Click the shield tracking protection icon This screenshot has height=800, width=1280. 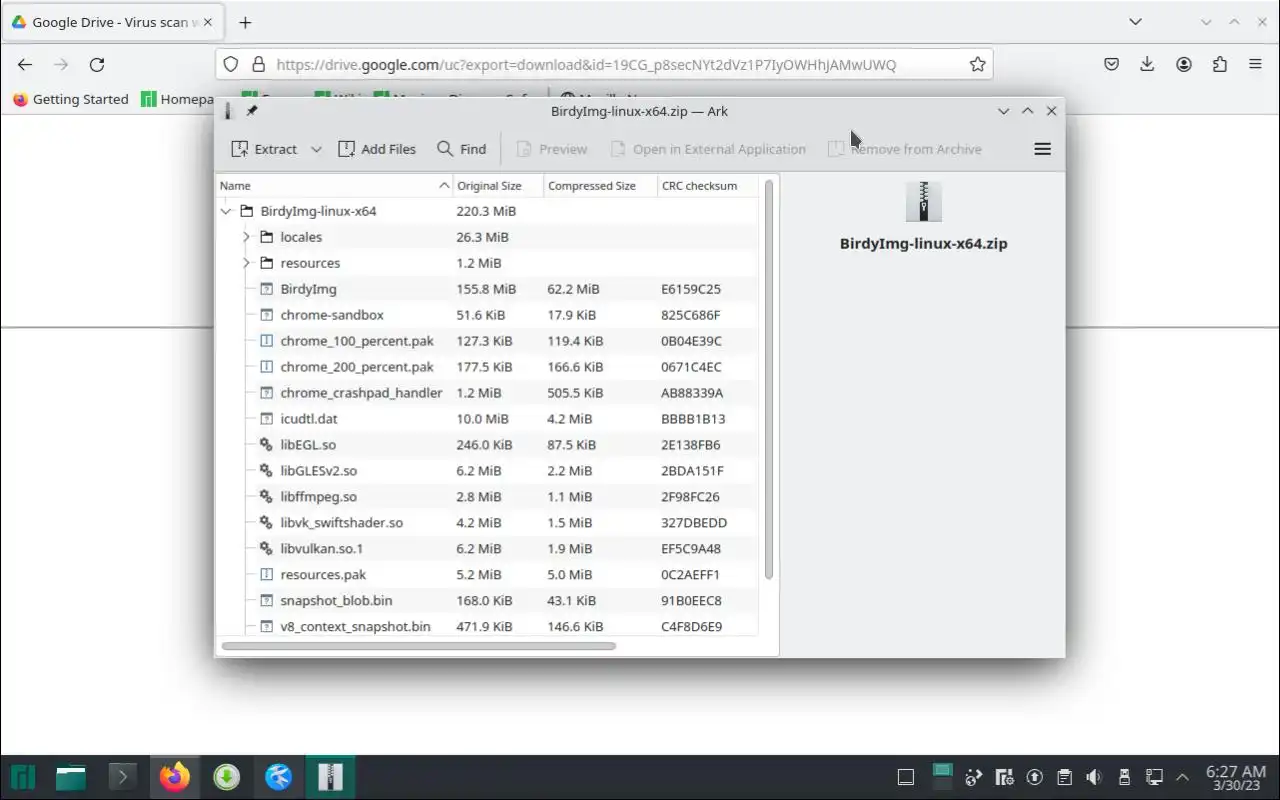point(231,64)
